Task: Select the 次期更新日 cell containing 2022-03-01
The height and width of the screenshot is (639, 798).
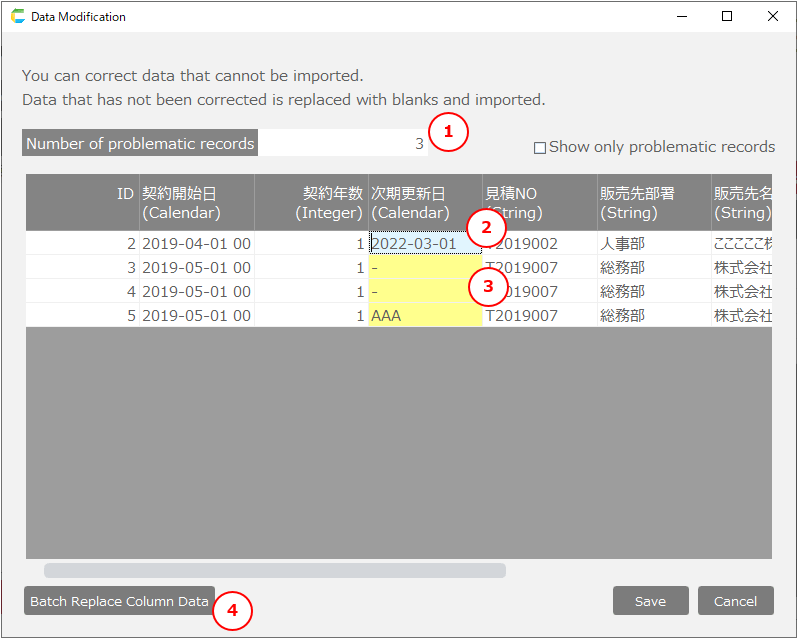Action: (x=420, y=243)
